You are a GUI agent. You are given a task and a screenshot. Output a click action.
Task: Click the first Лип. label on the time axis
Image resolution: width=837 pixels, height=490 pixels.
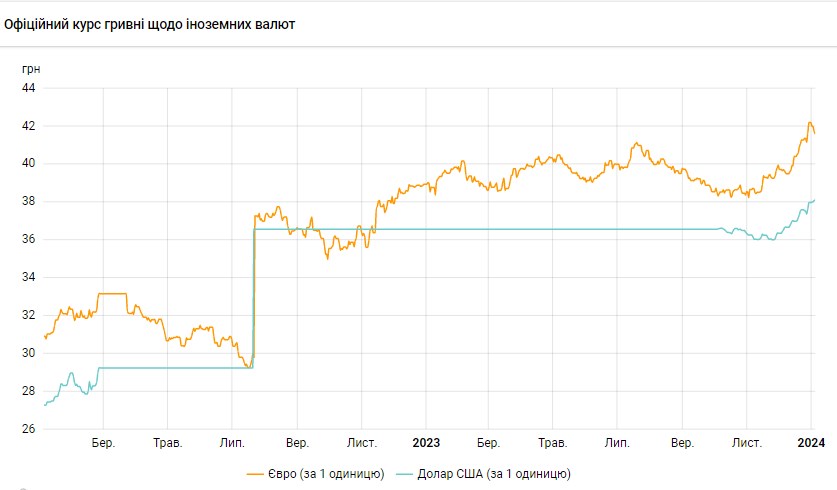click(232, 442)
